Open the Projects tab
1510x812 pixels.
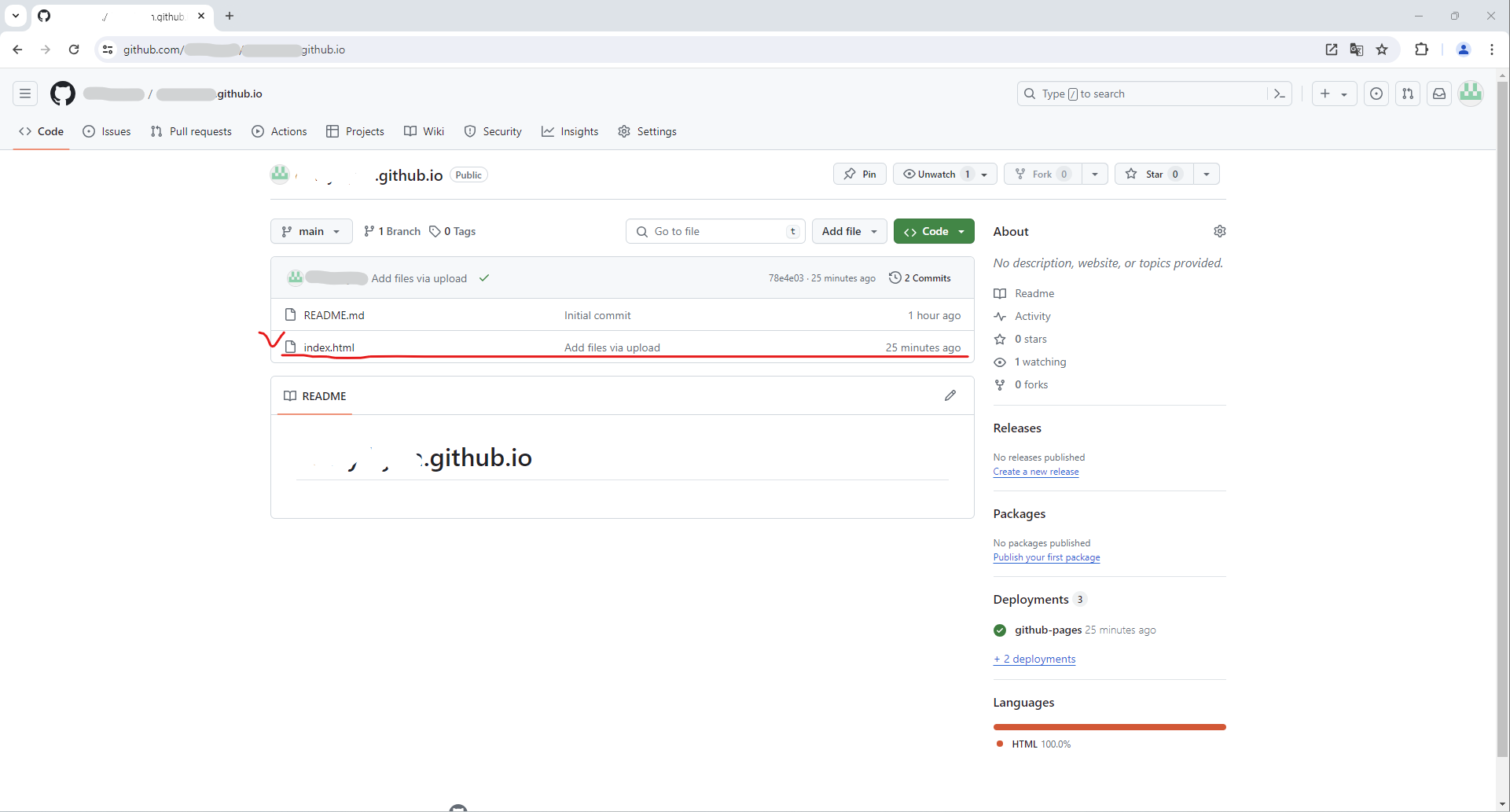(355, 131)
